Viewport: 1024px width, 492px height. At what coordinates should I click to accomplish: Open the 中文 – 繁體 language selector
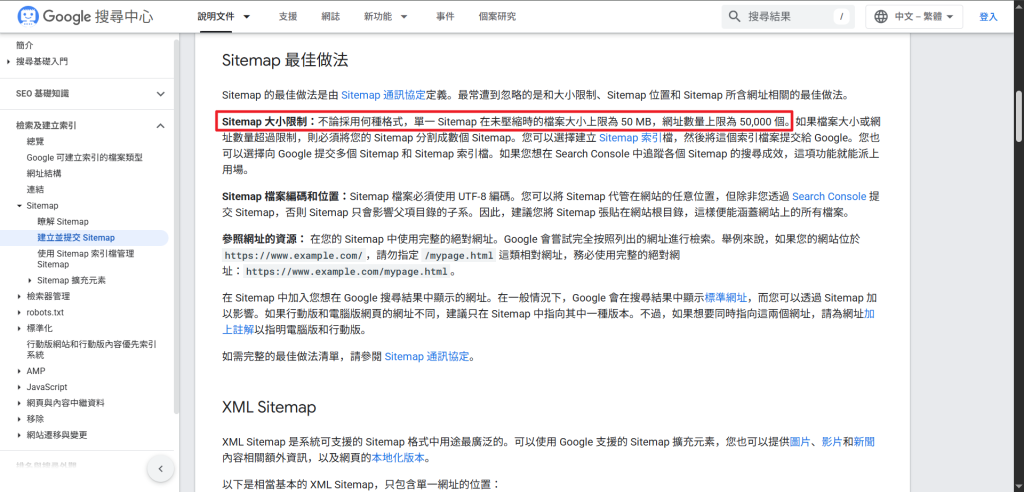[914, 16]
